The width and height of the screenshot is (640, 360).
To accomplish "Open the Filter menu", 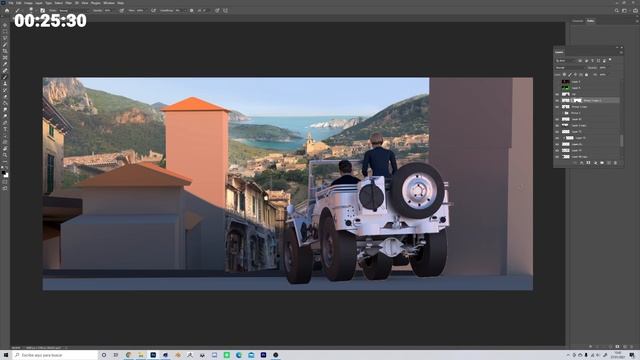I will [x=69, y=3].
